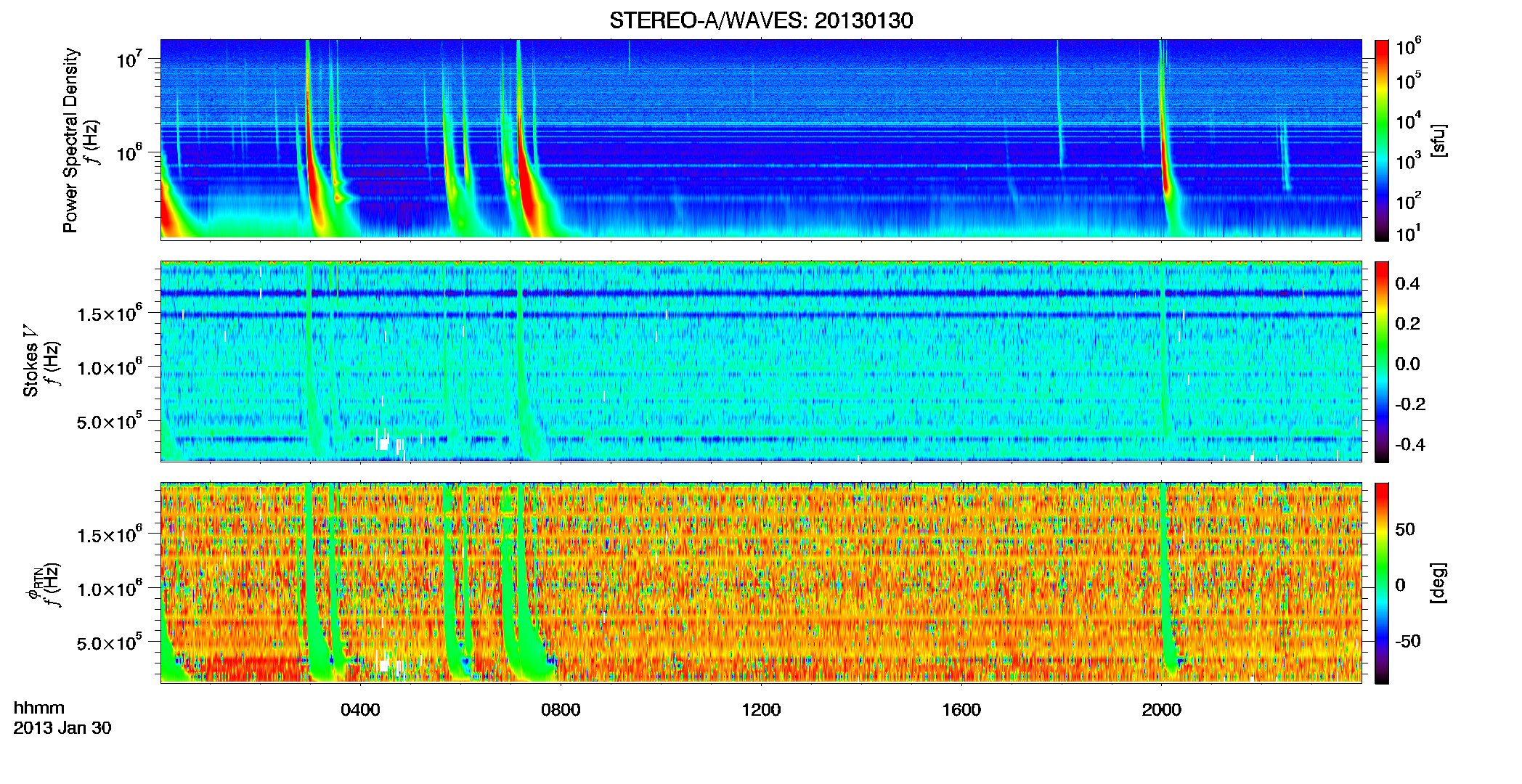1522x784 pixels.
Task: Click the 0400 time tick label
Action: (x=360, y=710)
